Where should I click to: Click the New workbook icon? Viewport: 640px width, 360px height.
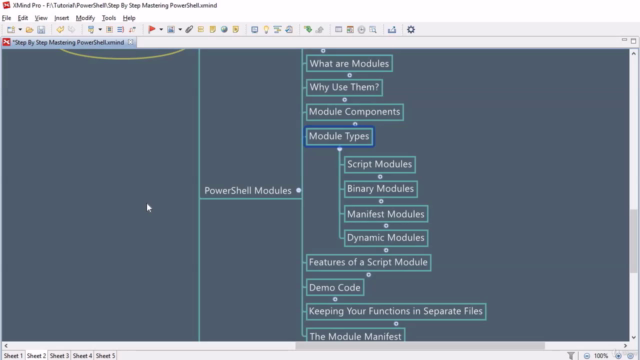coord(11,29)
